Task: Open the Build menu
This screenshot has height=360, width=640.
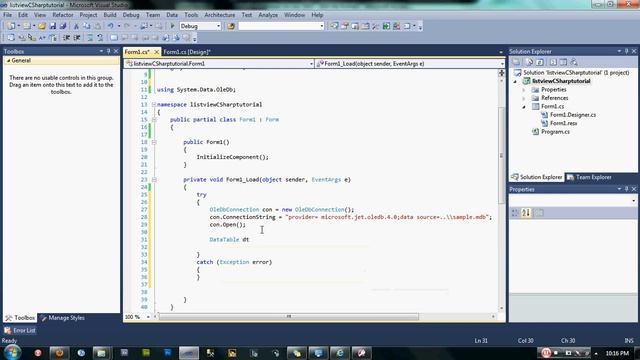Action: pos(110,15)
